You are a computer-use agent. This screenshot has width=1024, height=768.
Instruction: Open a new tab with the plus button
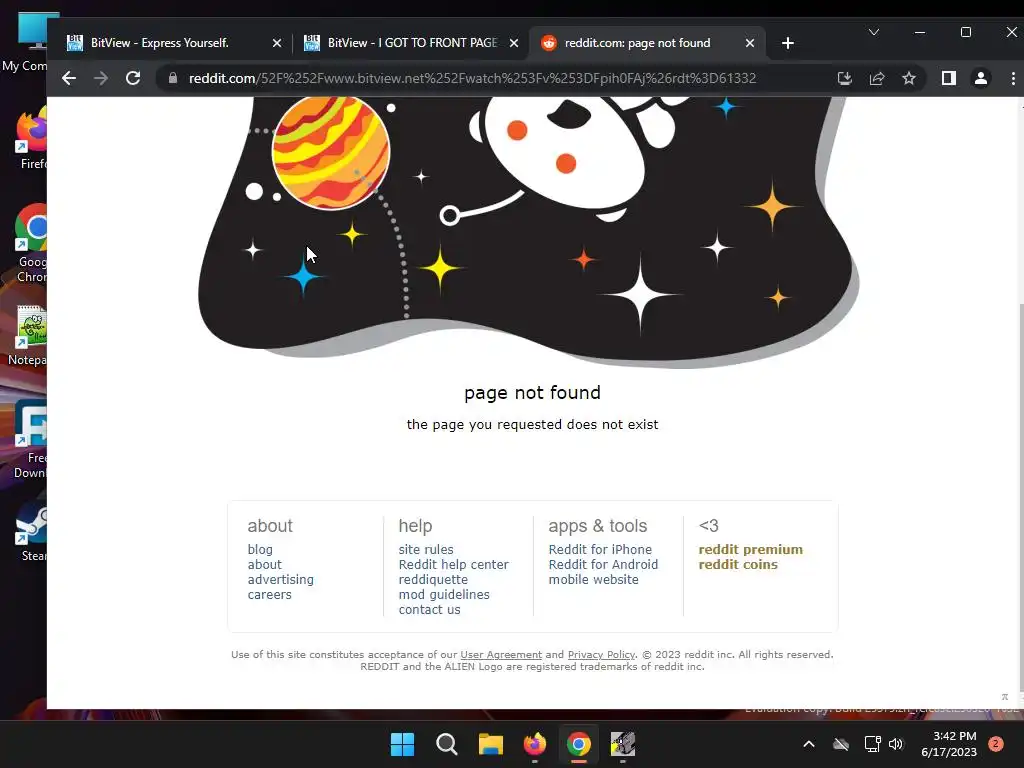(x=788, y=43)
